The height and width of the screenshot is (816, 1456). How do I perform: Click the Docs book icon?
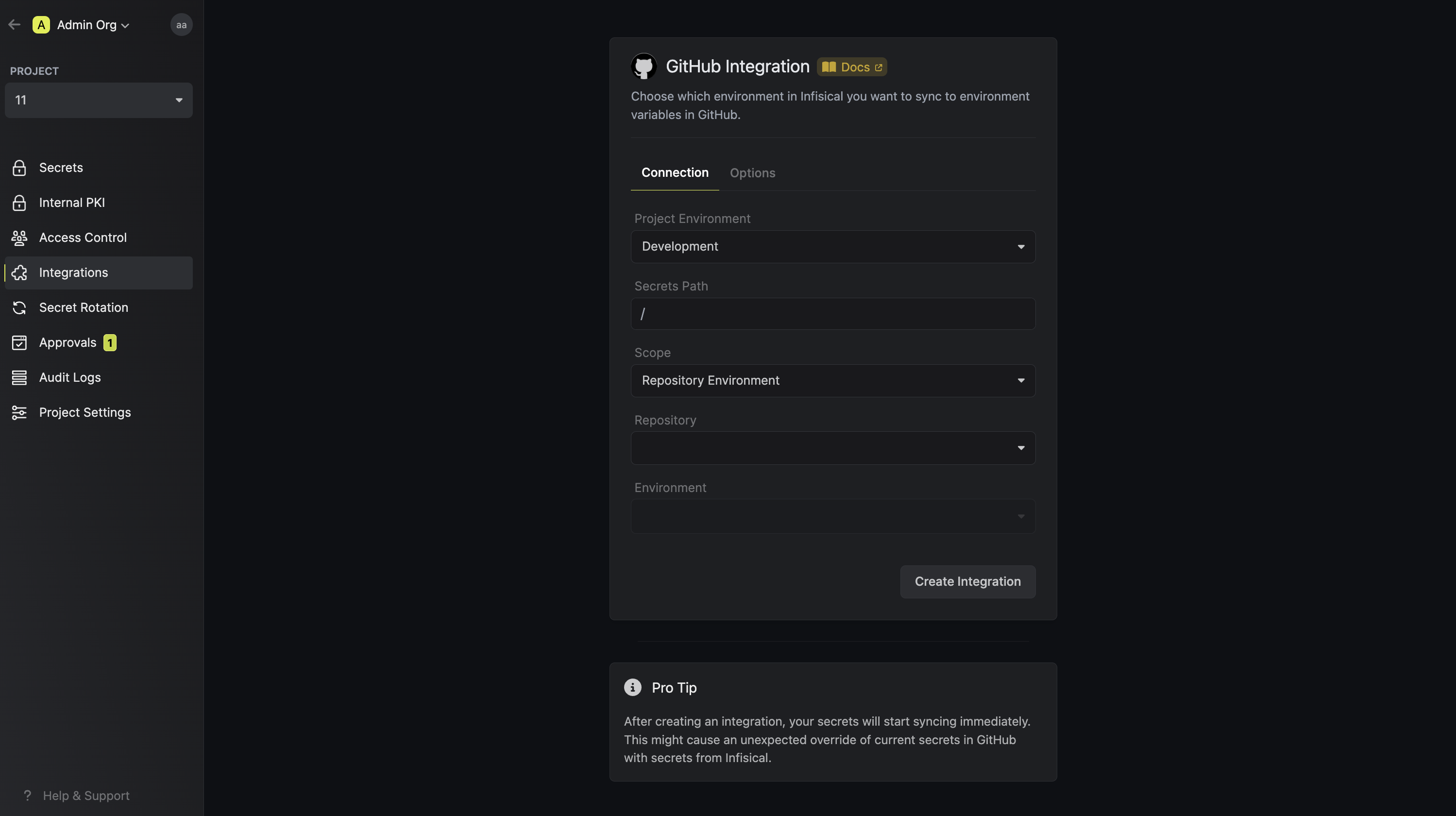pos(829,67)
